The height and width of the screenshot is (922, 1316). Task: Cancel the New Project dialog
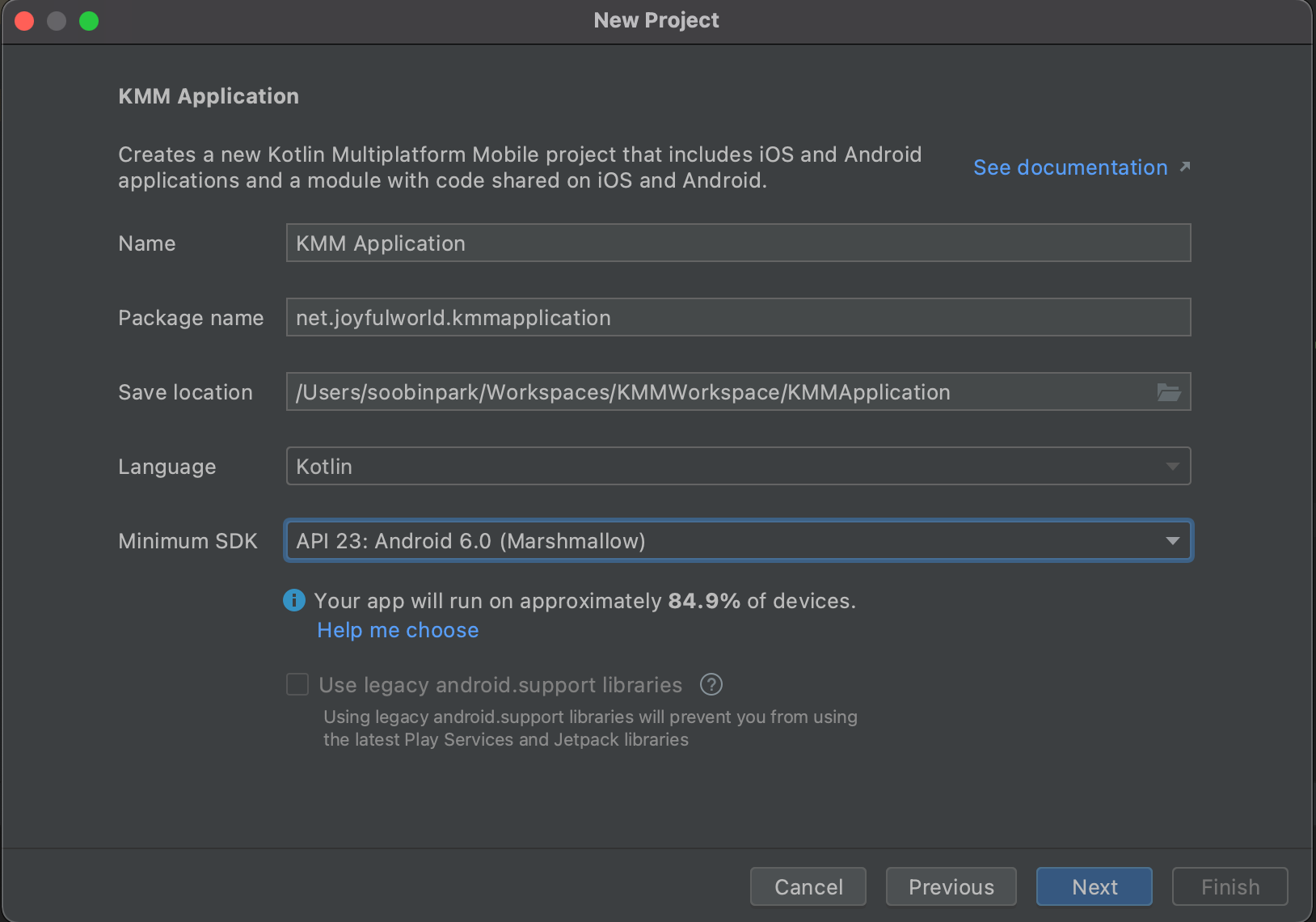pos(808,887)
